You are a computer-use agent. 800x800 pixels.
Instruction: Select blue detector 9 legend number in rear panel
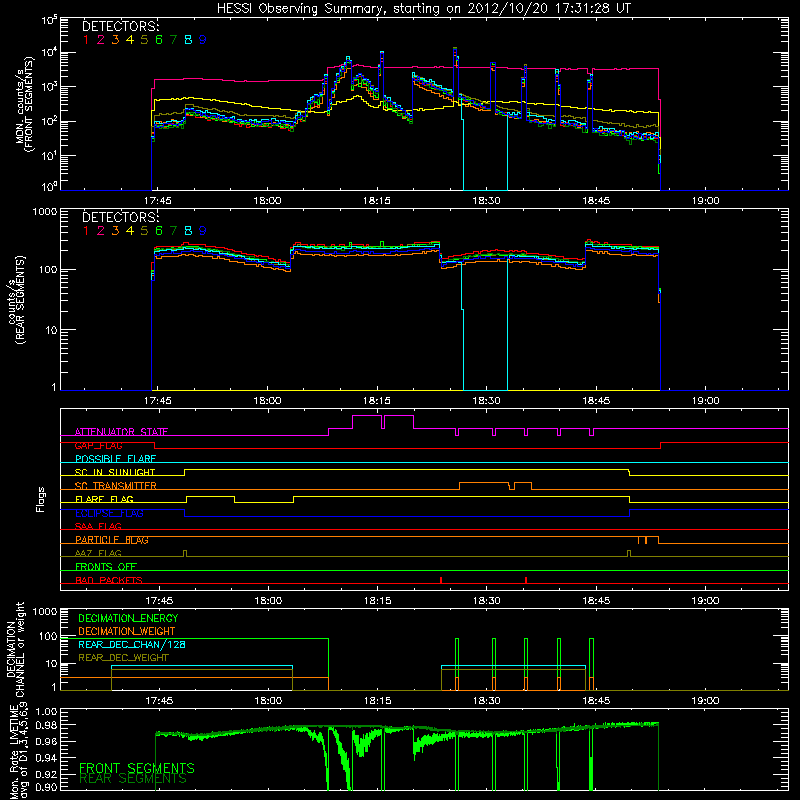pos(203,231)
